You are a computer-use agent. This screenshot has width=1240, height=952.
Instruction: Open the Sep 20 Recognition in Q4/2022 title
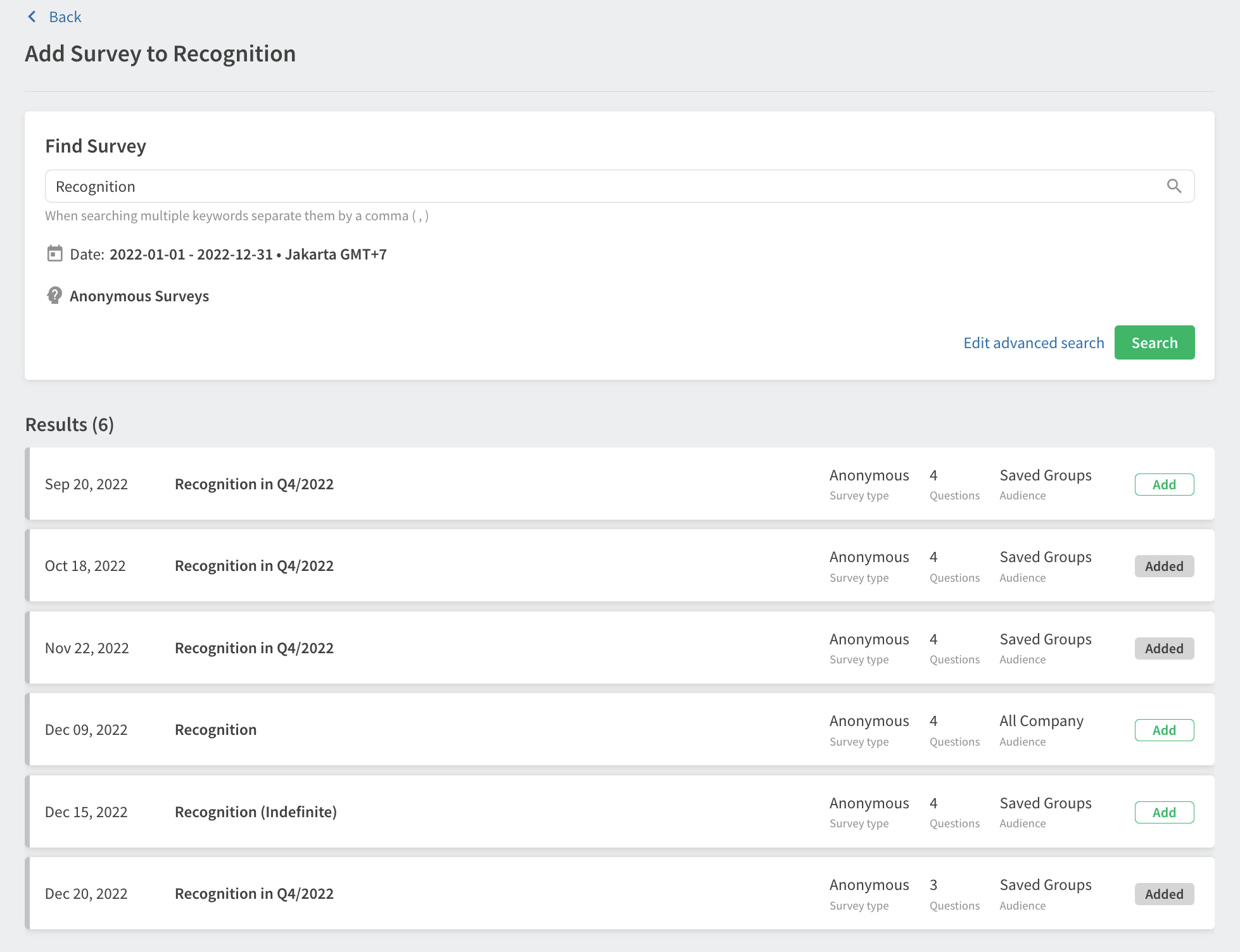click(x=254, y=484)
